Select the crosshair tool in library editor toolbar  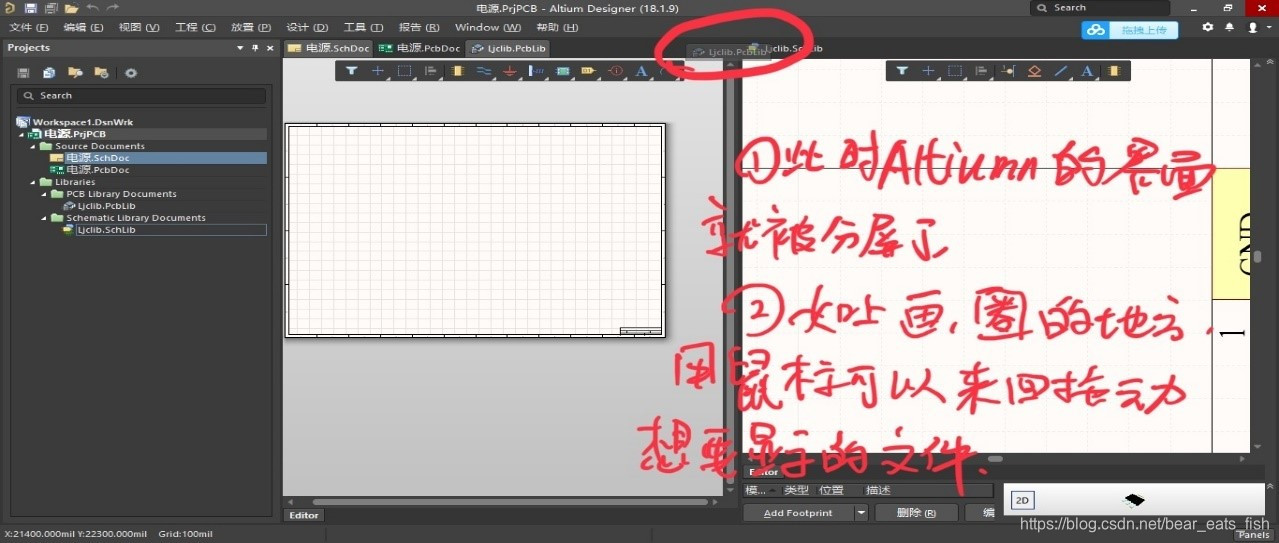coord(928,71)
